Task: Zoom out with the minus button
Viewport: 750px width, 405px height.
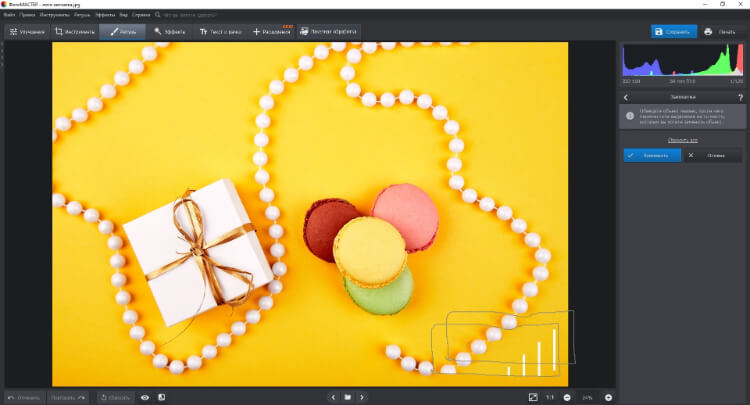Action: (567, 397)
